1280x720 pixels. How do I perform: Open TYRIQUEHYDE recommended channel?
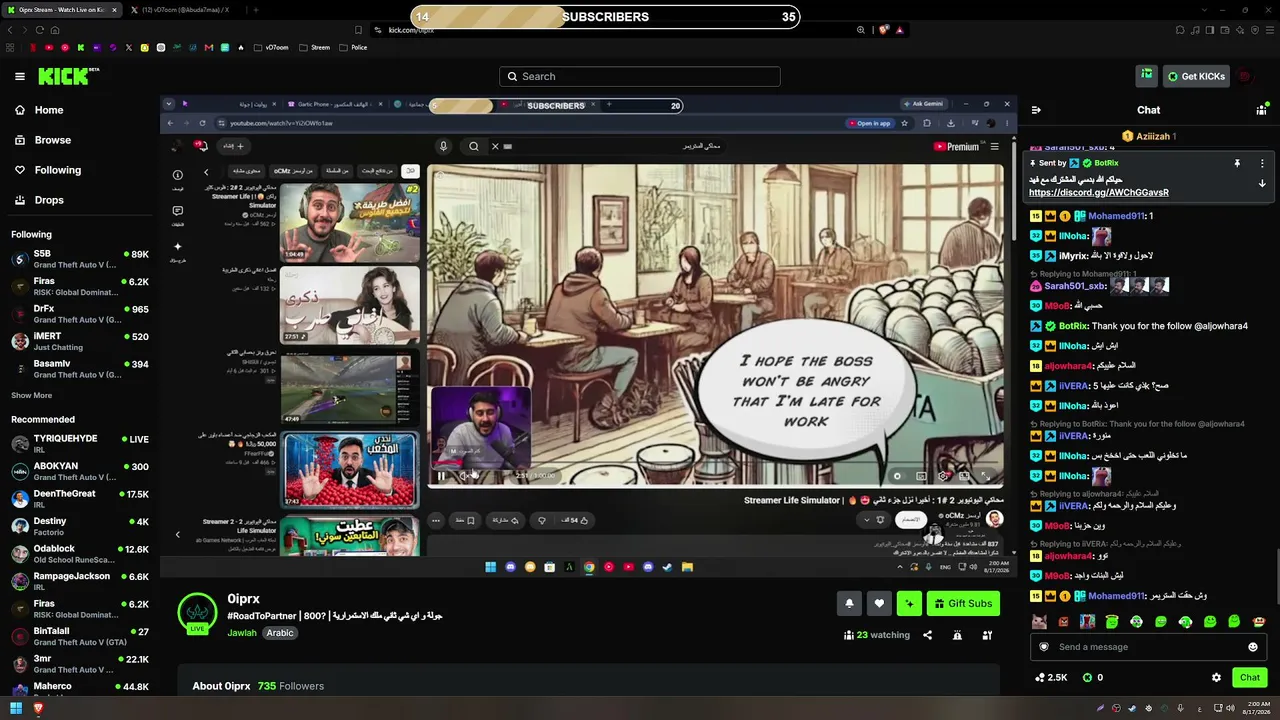pyautogui.click(x=80, y=444)
